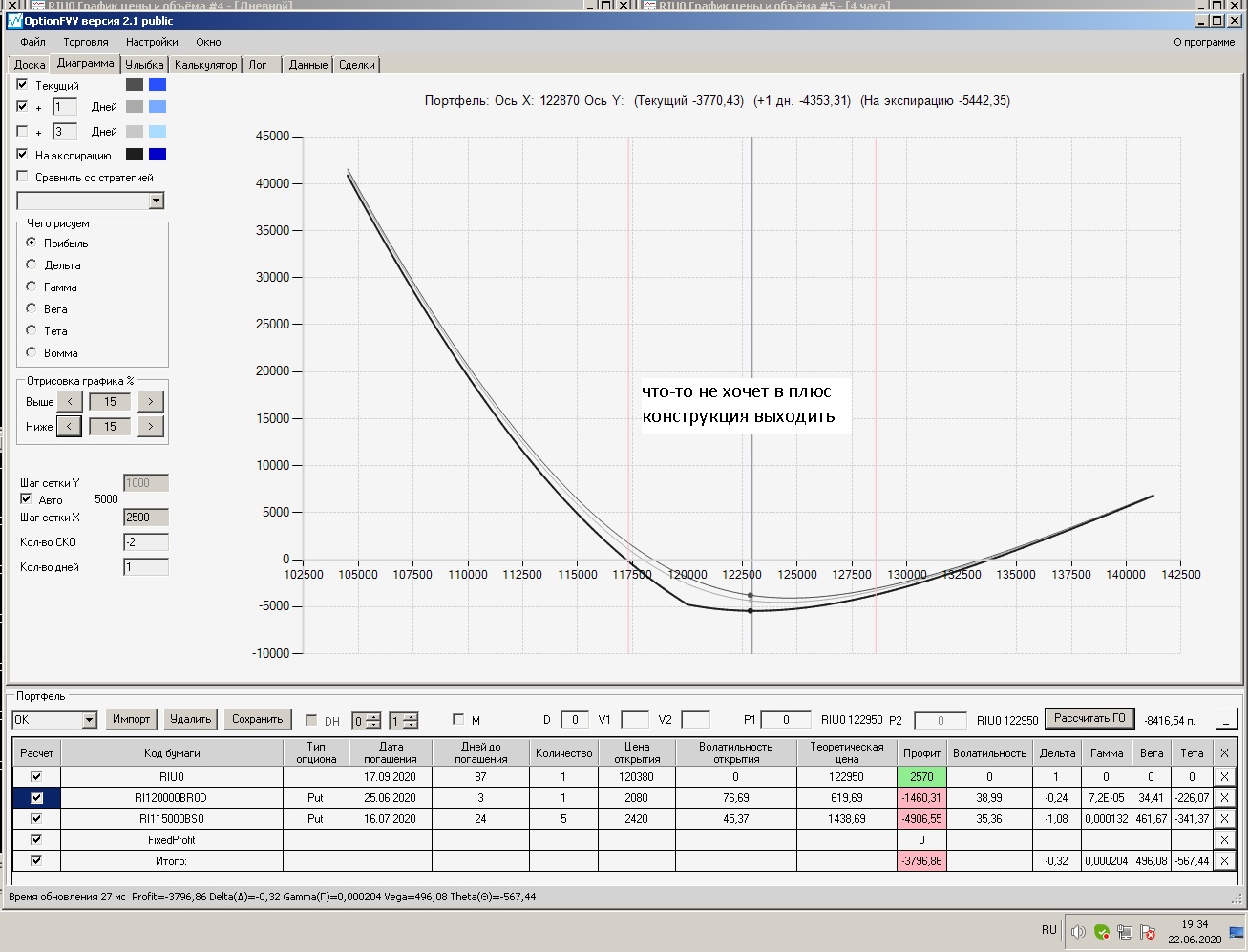This screenshot has width=1248, height=952.
Task: Switch to the Калькулятор tab
Action: (205, 65)
